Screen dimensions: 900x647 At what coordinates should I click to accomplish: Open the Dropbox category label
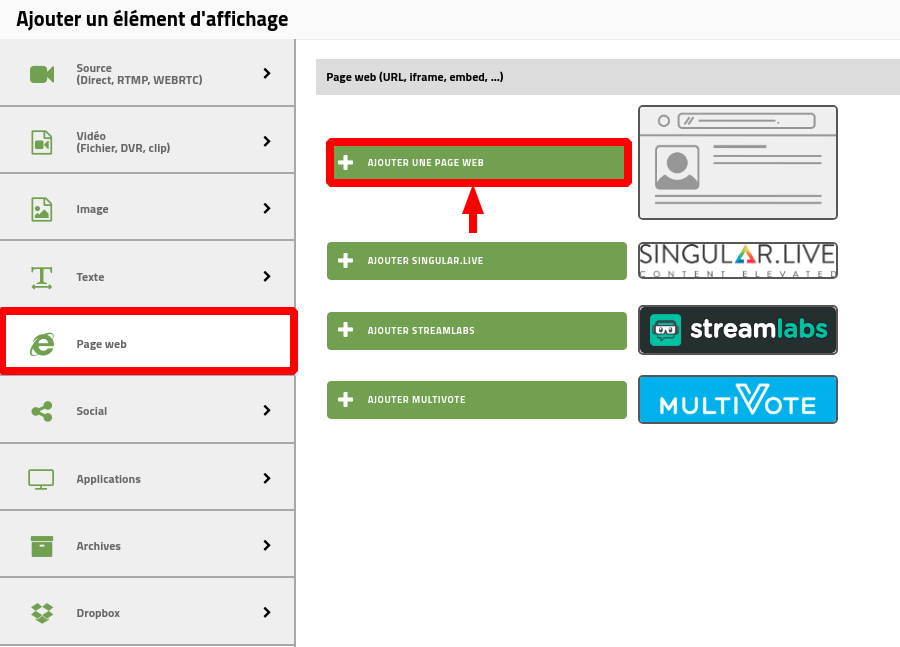(x=98, y=613)
